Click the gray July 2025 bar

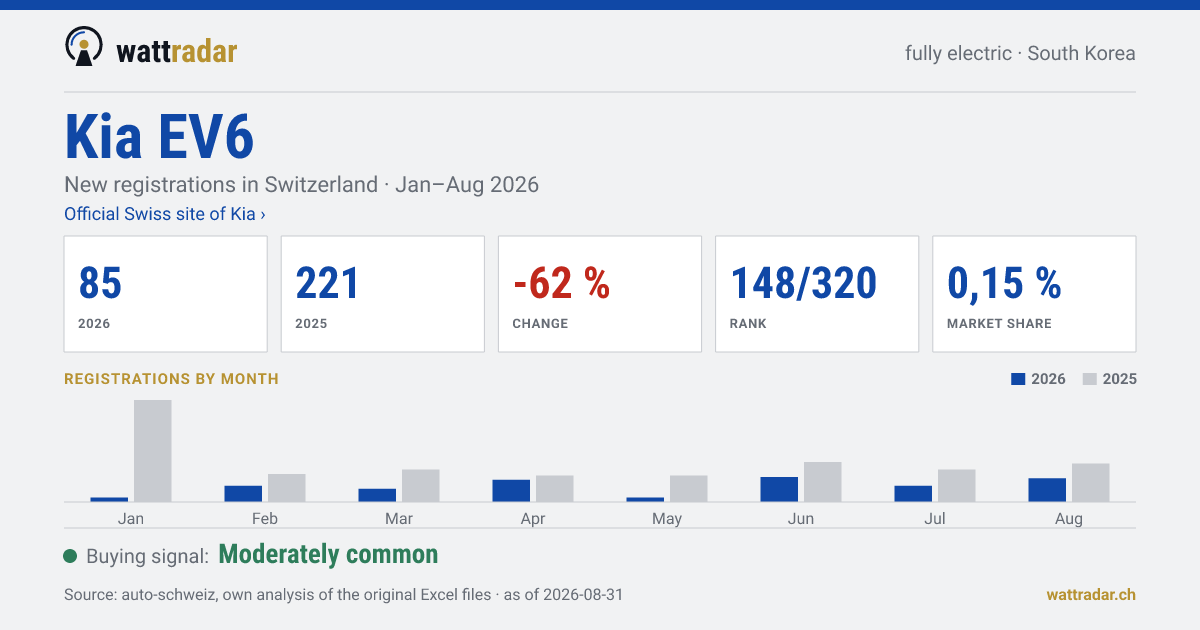957,486
